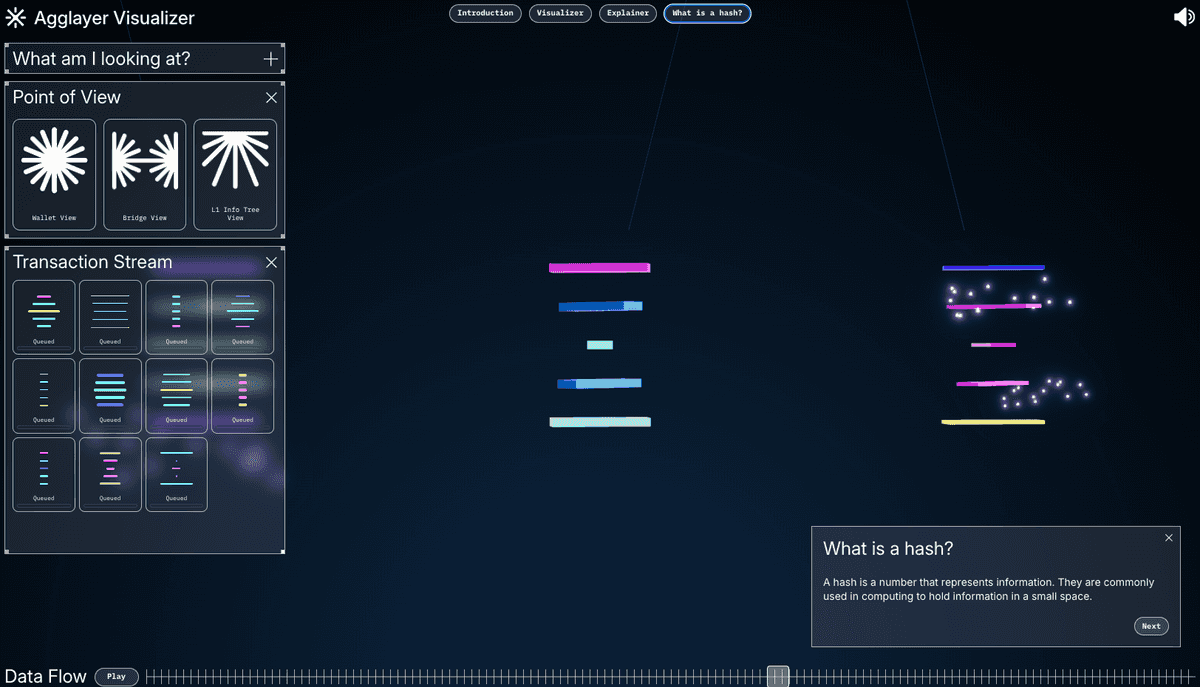The height and width of the screenshot is (687, 1200).
Task: Select the Bridge View icon
Action: tap(145, 175)
